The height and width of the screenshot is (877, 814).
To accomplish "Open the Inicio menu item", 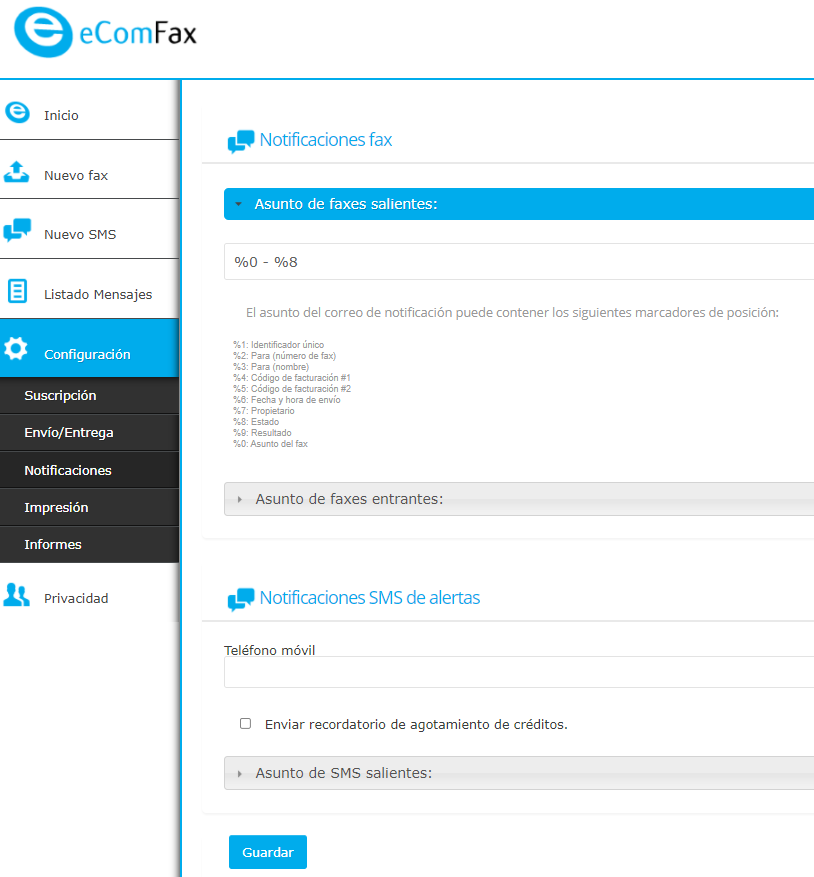I will [x=90, y=110].
